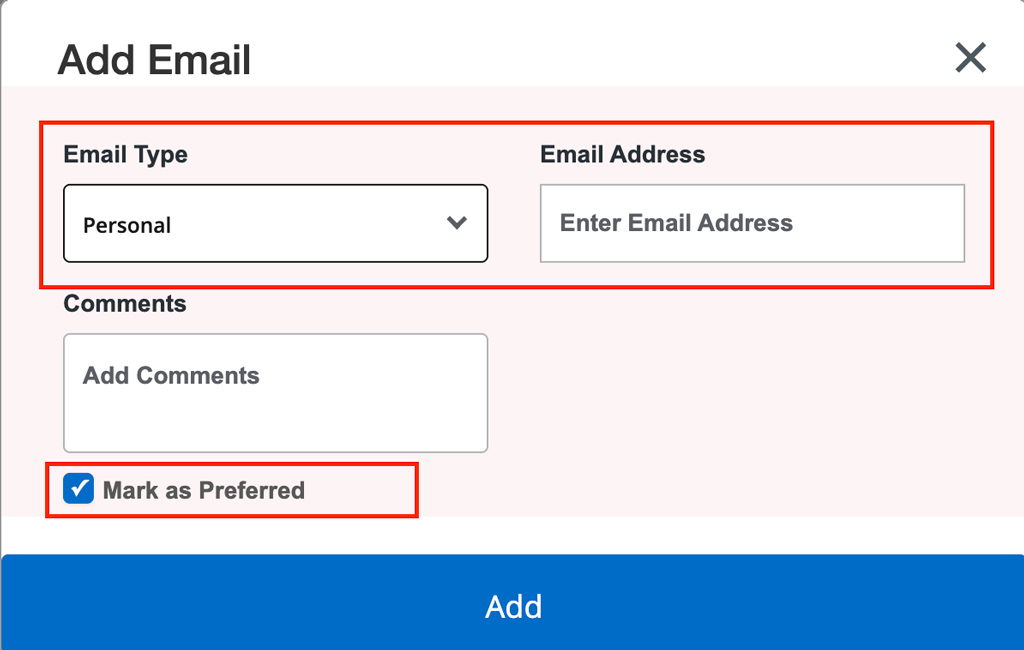Click the "Email Address" field label

[622, 155]
